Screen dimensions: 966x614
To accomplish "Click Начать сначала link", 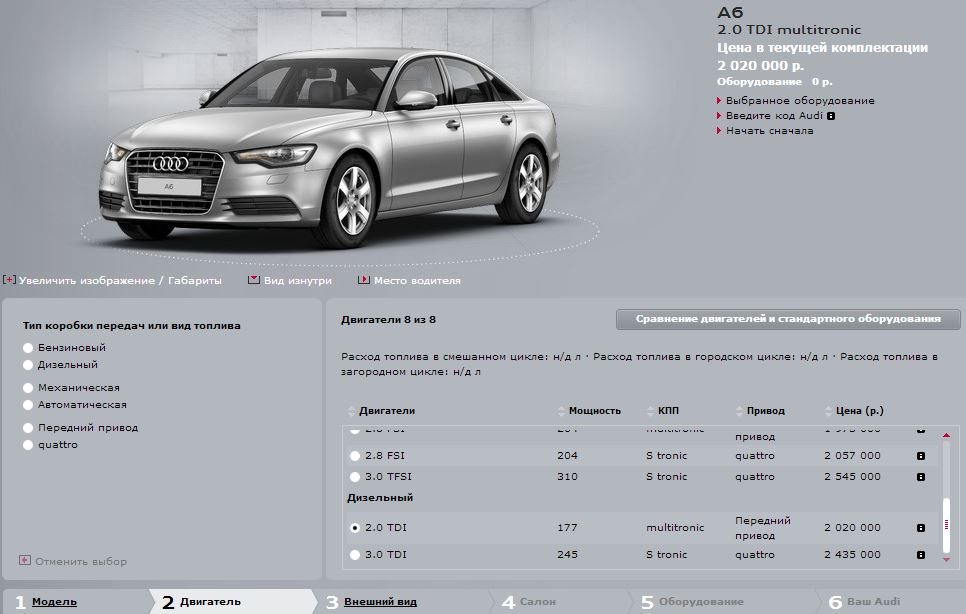I will (769, 131).
